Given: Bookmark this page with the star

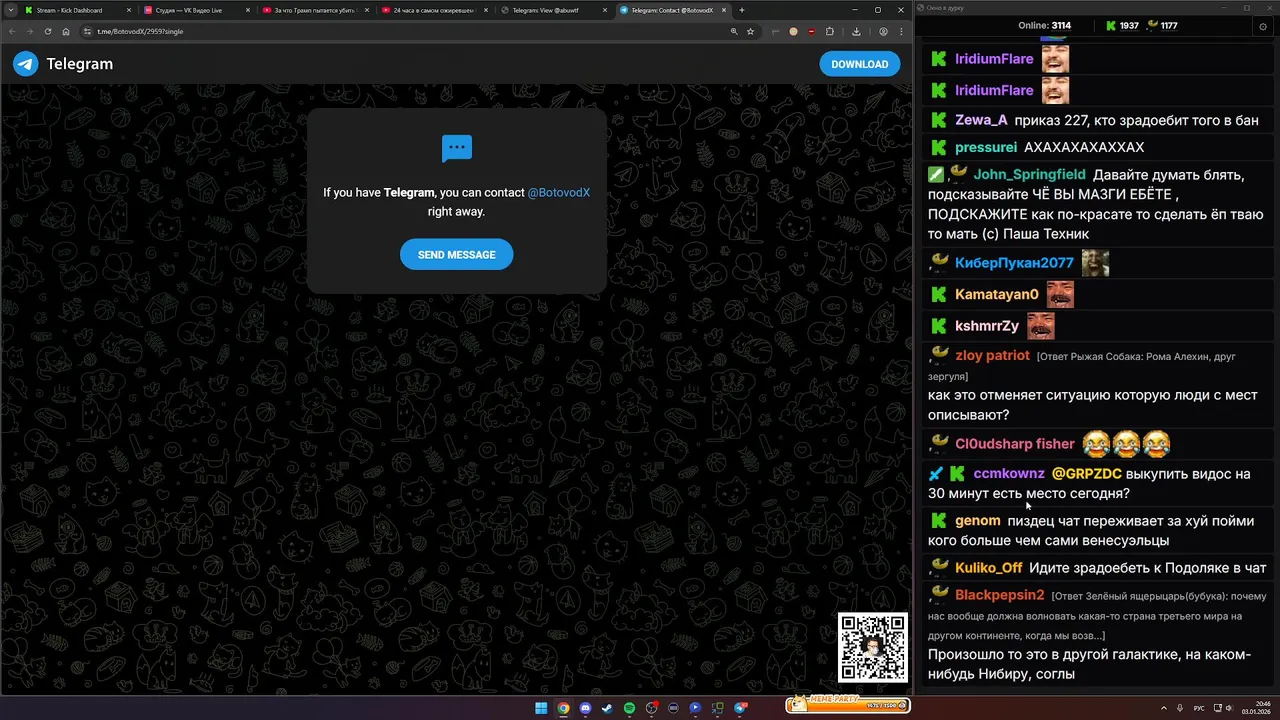Looking at the screenshot, I should 750,31.
